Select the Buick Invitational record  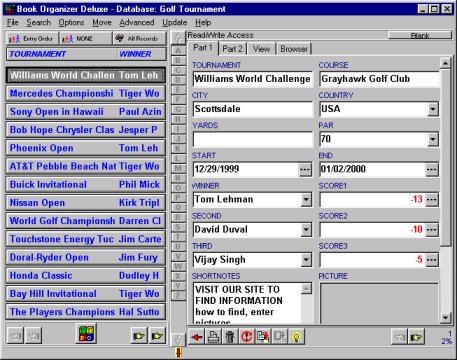(86, 184)
